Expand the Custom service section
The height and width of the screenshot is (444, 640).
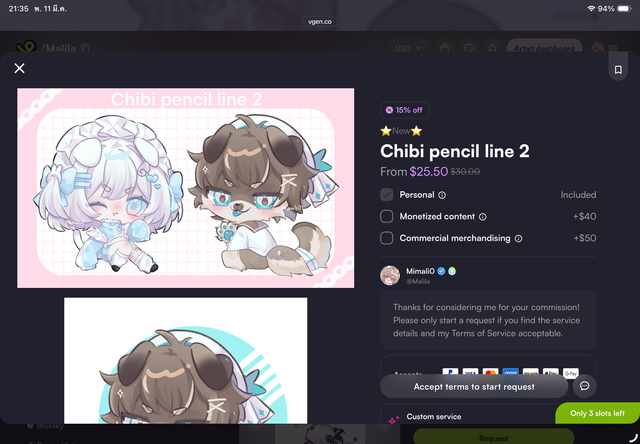coord(433,417)
